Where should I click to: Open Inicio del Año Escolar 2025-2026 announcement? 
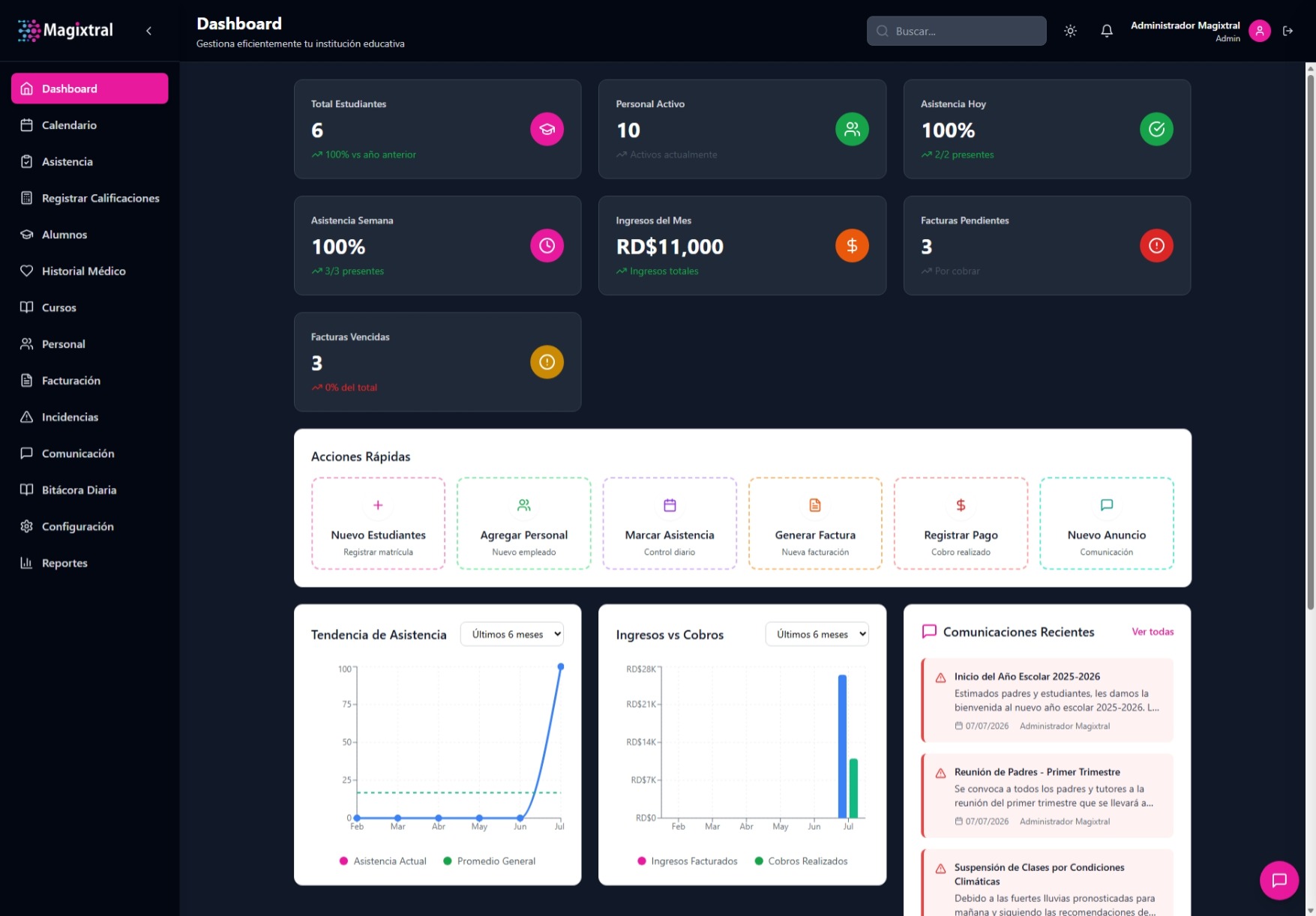(1047, 700)
